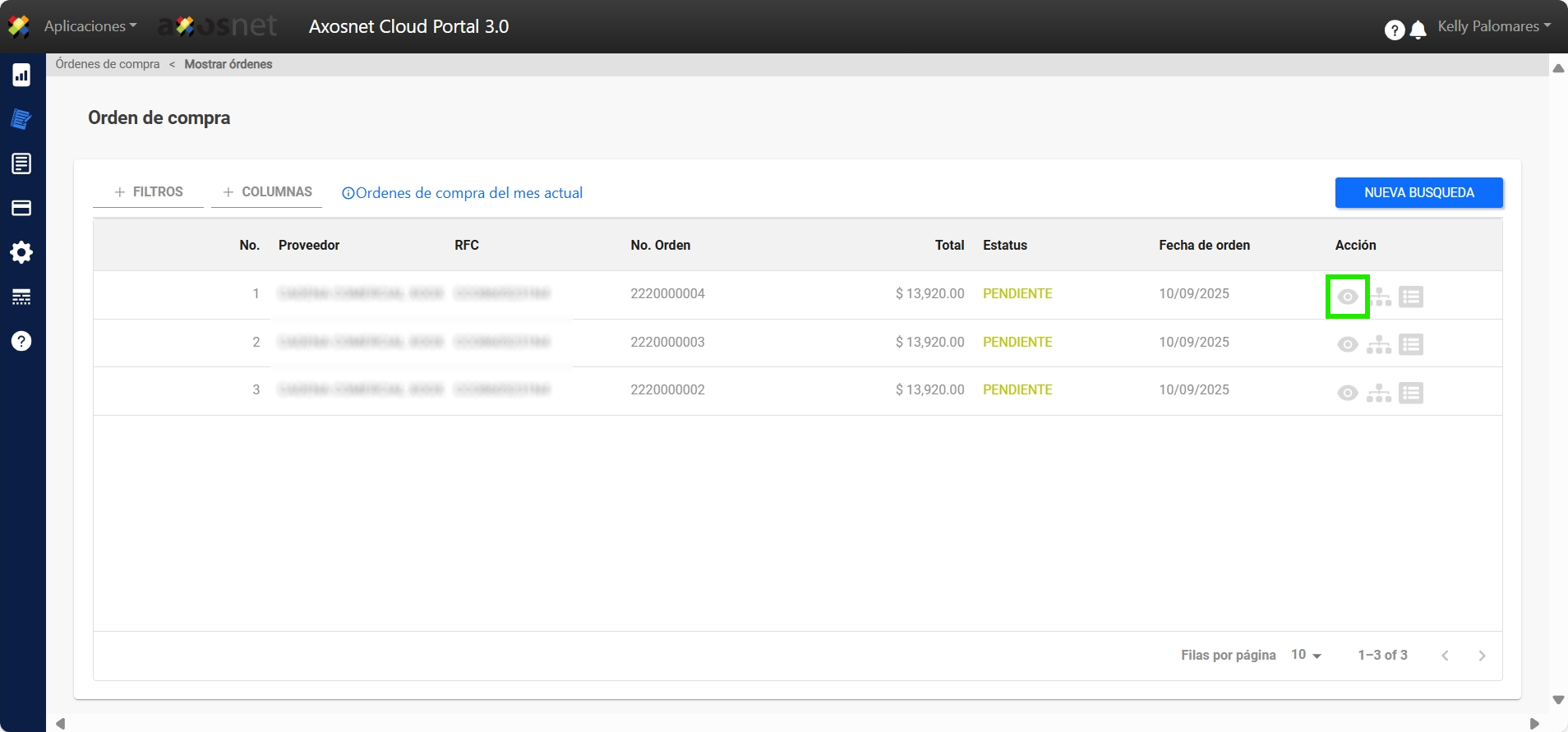Open the Kelly Palomares user menu

pyautogui.click(x=1493, y=26)
